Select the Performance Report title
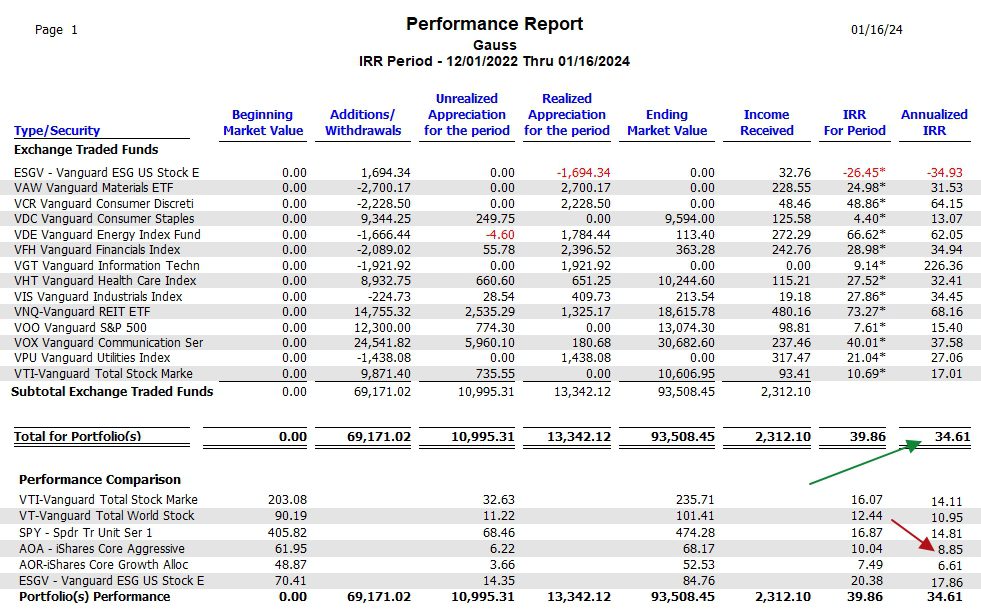Viewport: 981px width, 612px height. pyautogui.click(x=494, y=24)
